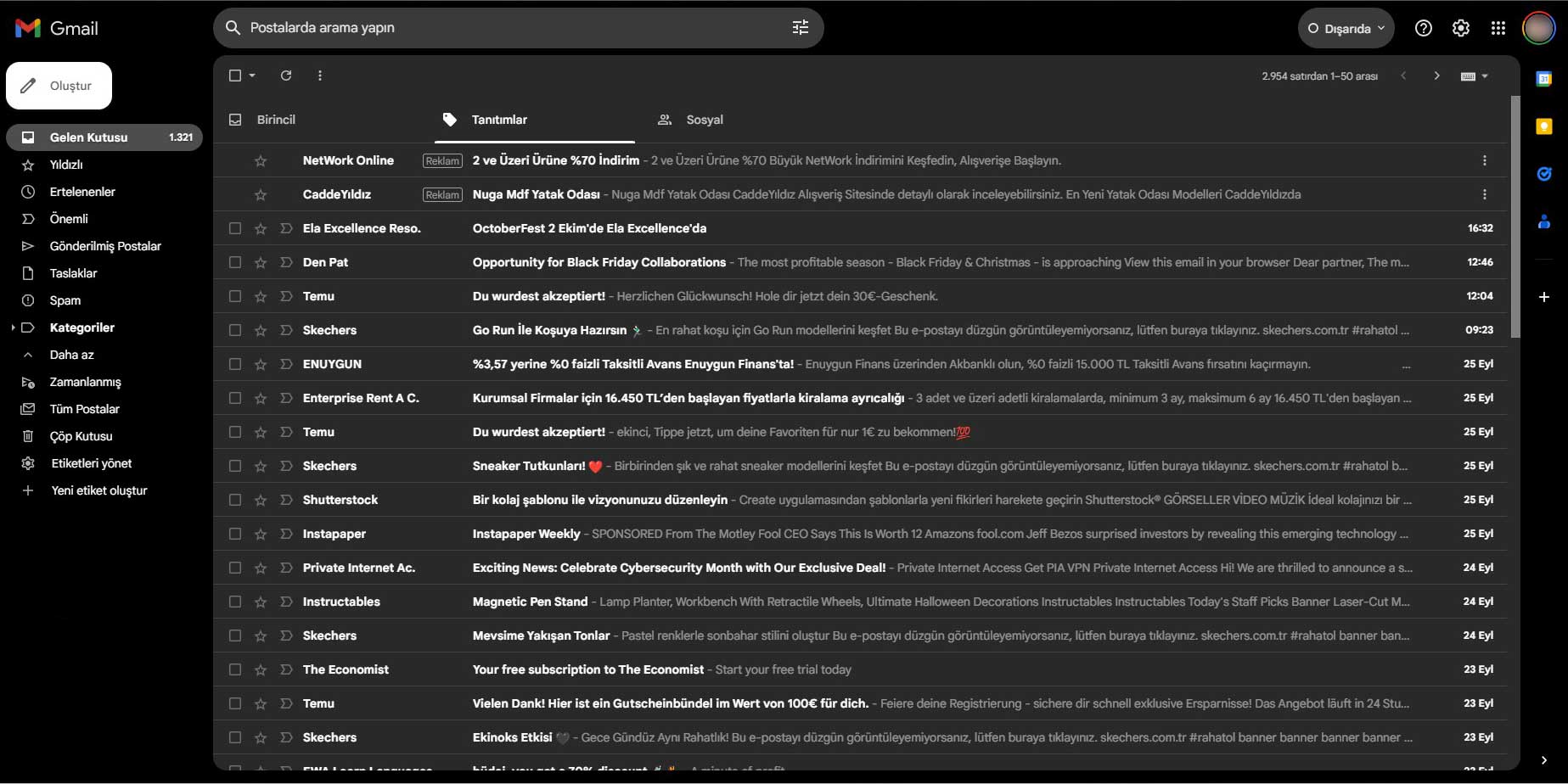Click the vertical scrollbar of mail list
The height and width of the screenshot is (784, 1568).
1515,216
